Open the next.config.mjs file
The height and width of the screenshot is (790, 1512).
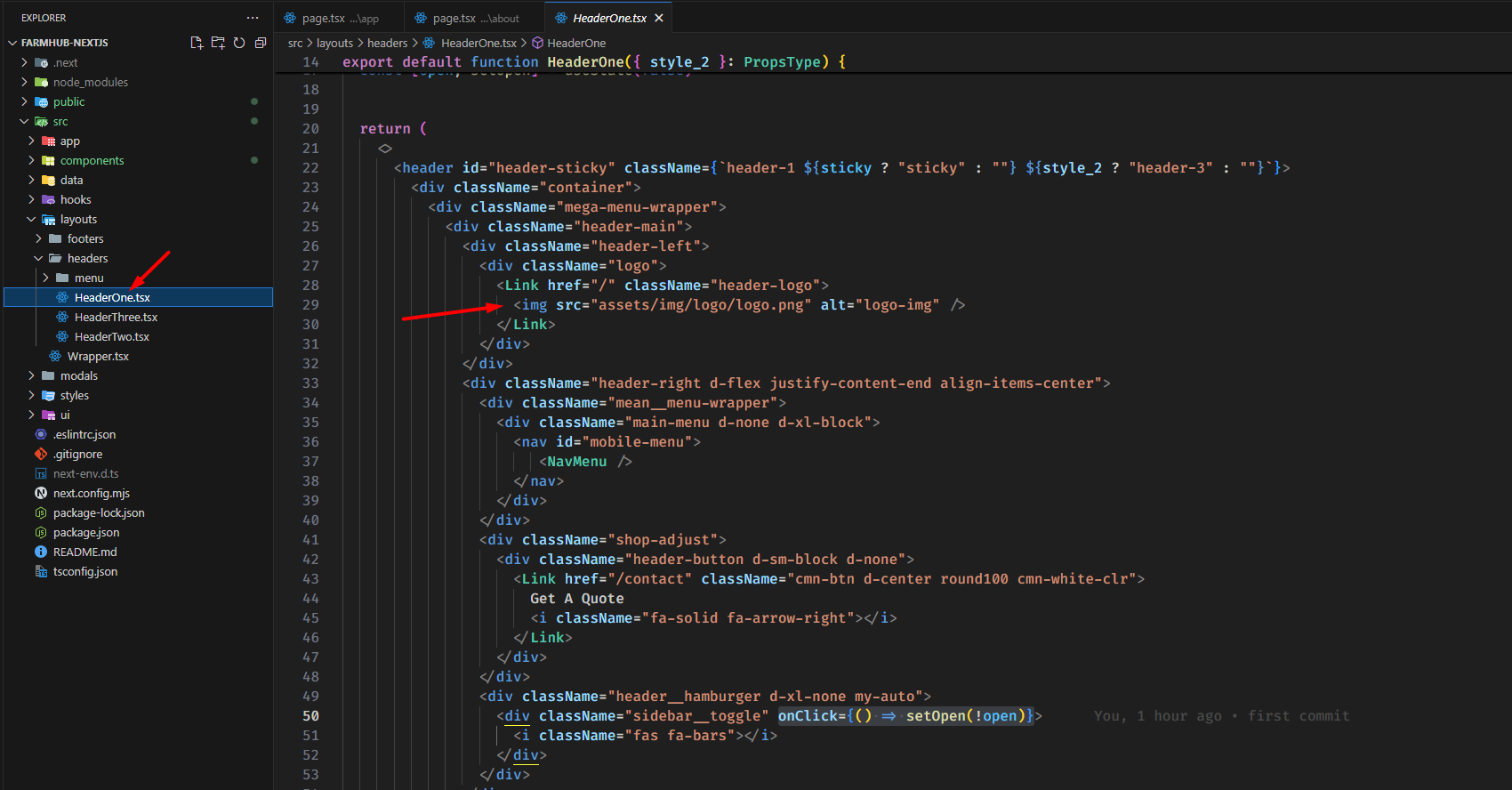coord(91,493)
